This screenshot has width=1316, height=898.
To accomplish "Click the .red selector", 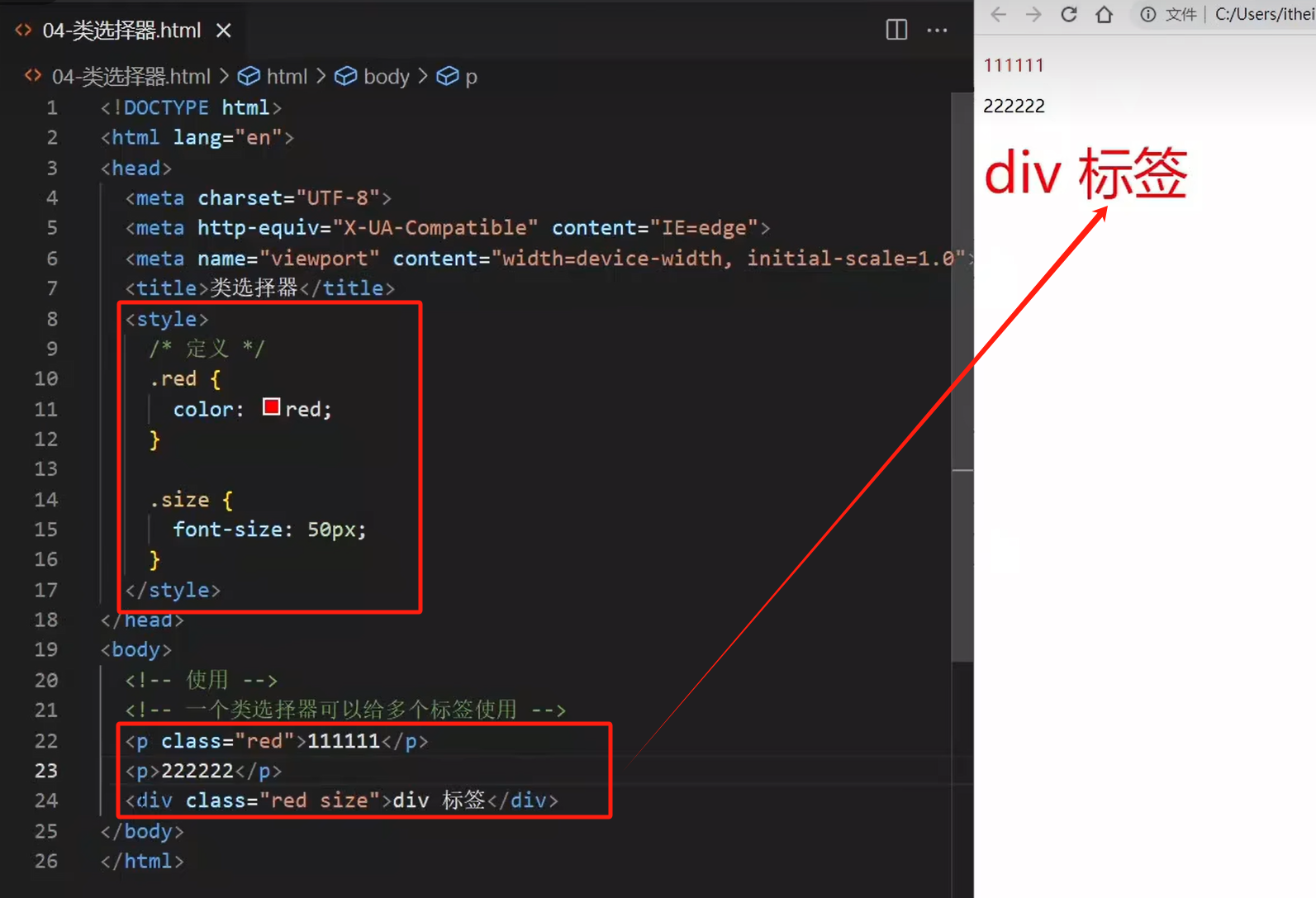I will [173, 378].
